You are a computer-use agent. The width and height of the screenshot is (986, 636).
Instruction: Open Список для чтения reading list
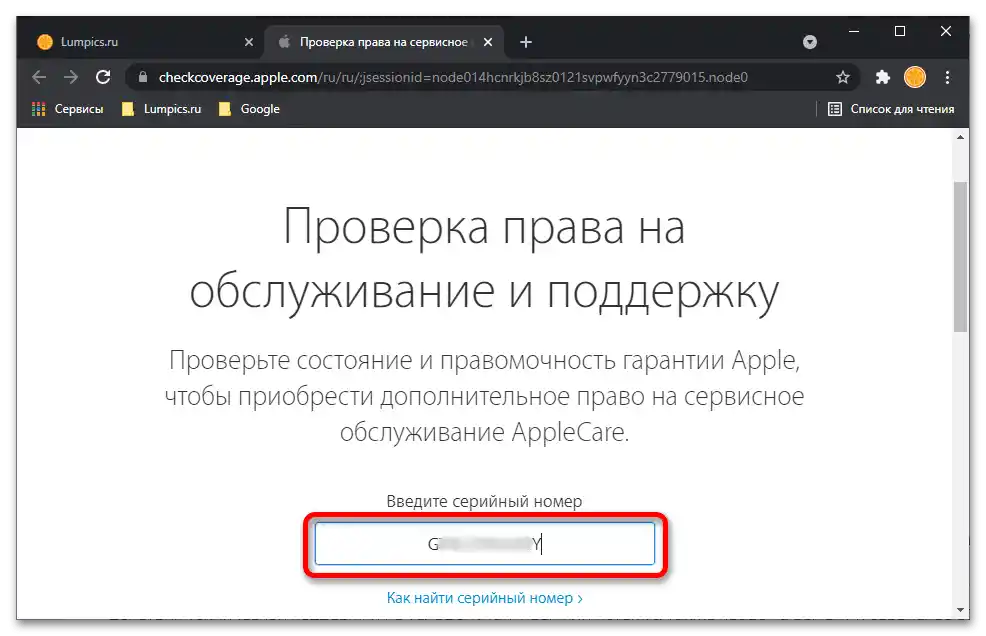(890, 109)
